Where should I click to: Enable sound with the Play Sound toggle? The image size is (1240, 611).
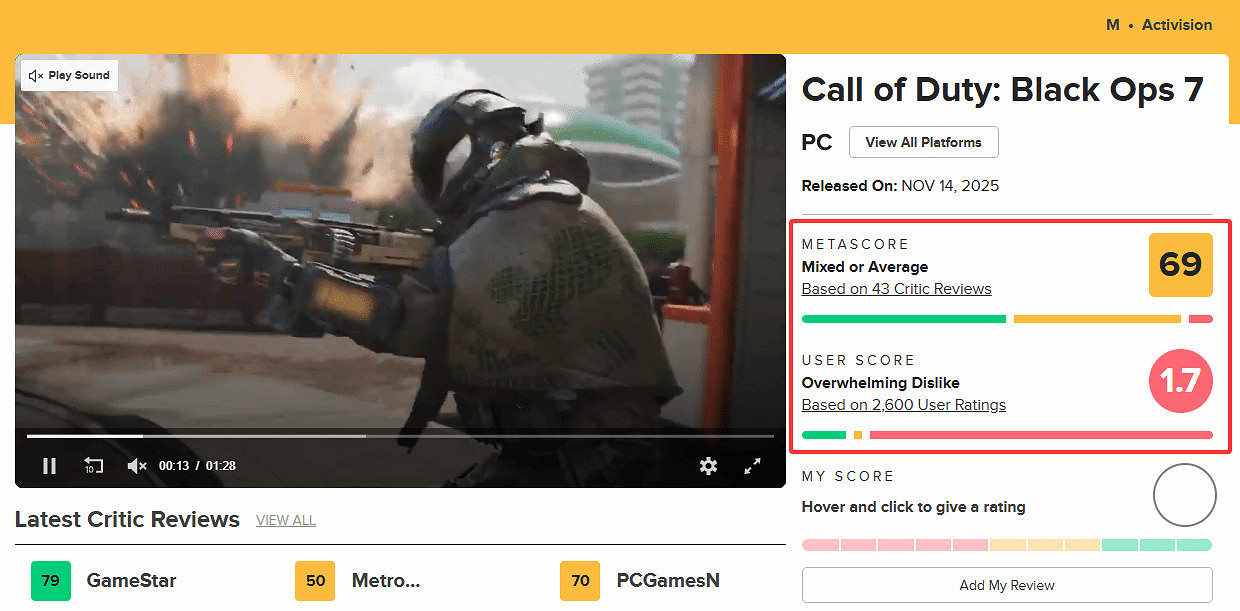(68, 75)
